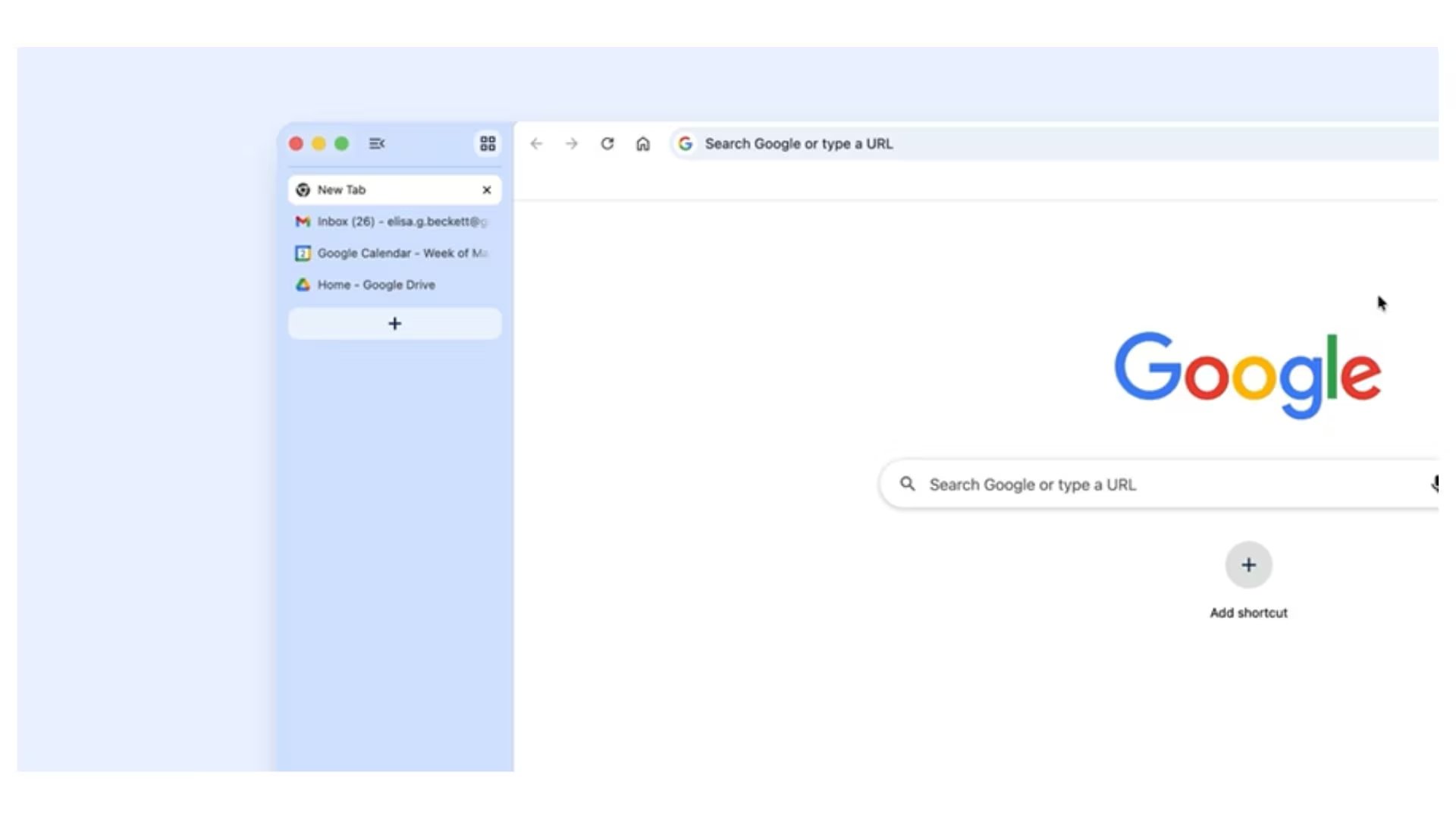Viewport: 1456px width, 819px height.
Task: Click the back navigation arrow
Action: pyautogui.click(x=536, y=143)
